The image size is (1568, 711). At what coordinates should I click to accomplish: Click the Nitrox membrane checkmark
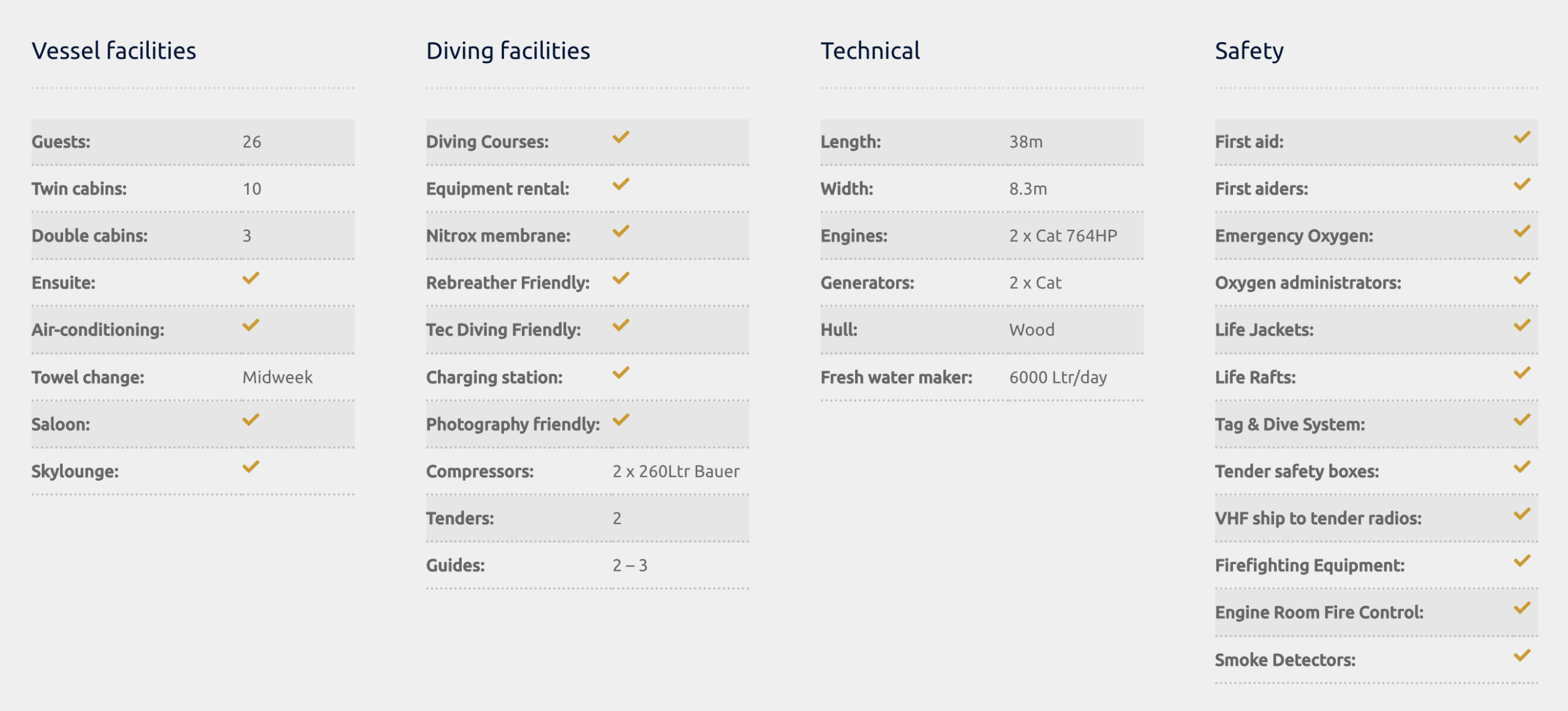pyautogui.click(x=620, y=231)
